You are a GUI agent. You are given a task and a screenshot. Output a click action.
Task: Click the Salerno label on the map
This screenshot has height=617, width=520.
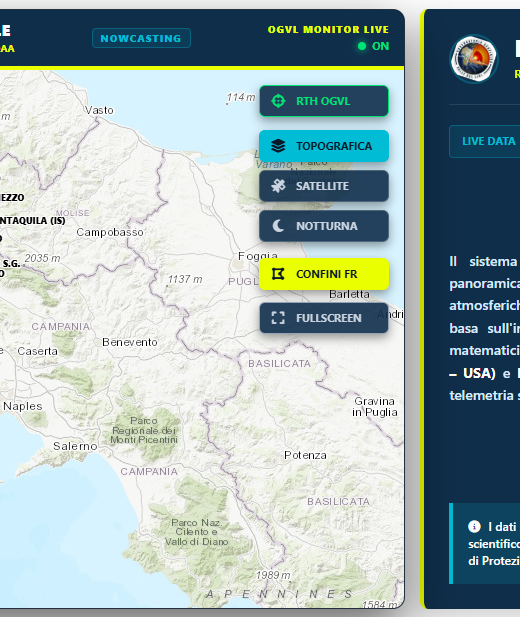point(75,446)
